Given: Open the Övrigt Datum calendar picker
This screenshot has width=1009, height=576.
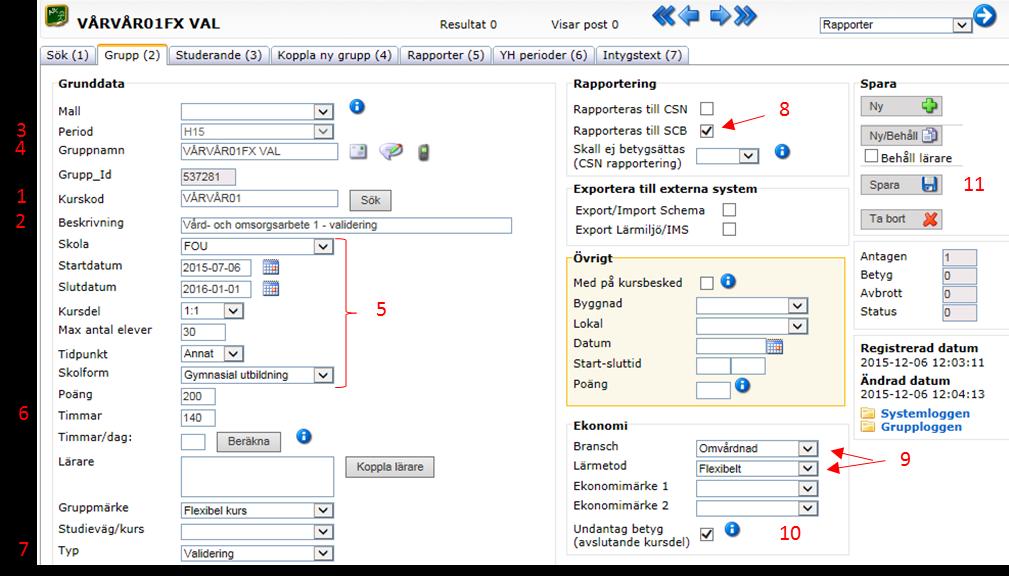Looking at the screenshot, I should coord(775,346).
